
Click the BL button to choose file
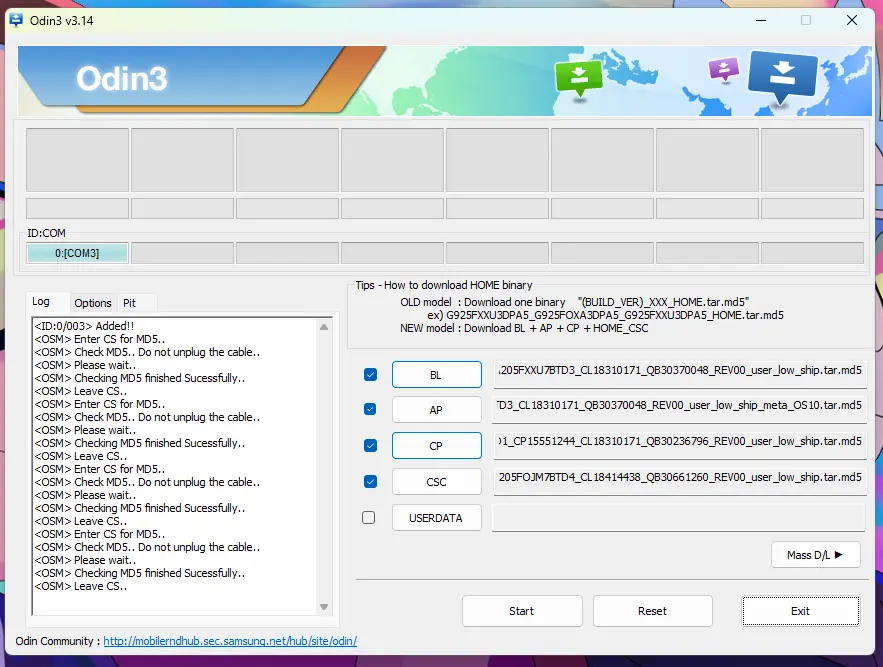click(436, 375)
